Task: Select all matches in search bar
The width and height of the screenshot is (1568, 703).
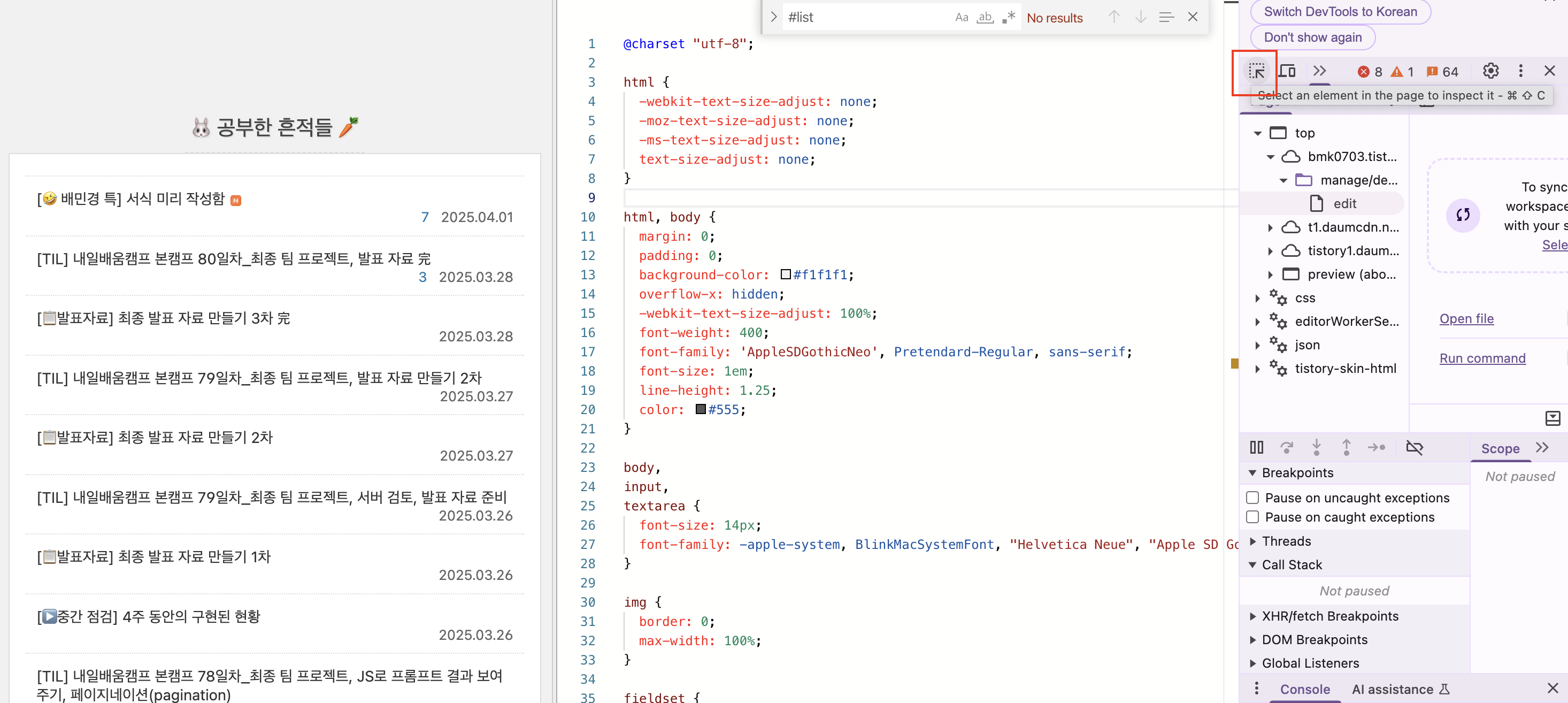Action: tap(1166, 17)
